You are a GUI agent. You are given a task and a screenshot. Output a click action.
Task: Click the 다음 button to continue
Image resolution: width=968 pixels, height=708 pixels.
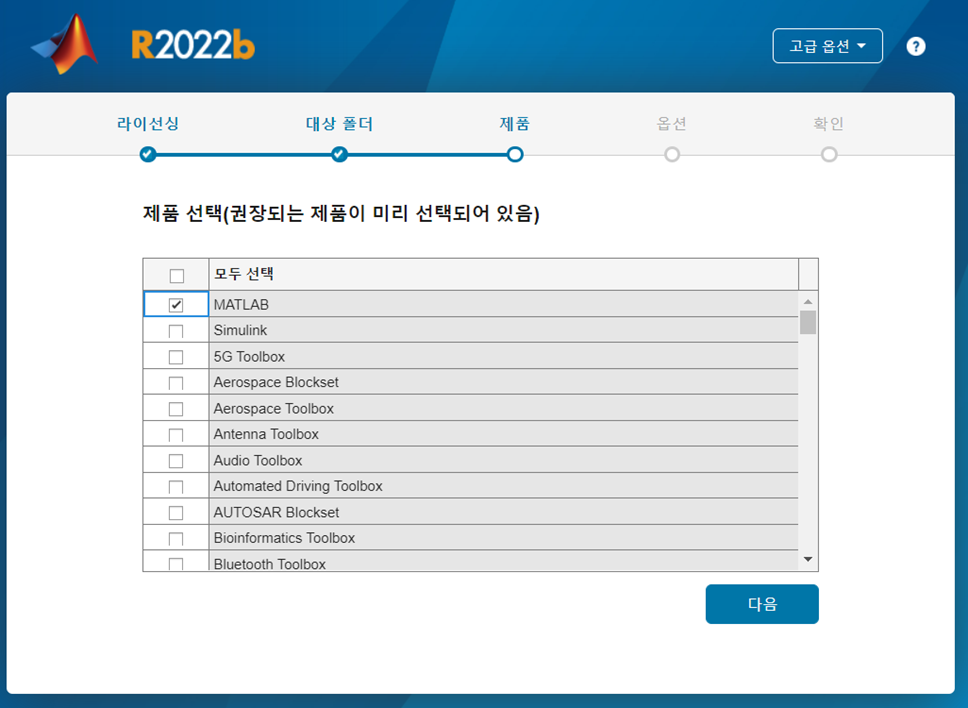pyautogui.click(x=762, y=604)
